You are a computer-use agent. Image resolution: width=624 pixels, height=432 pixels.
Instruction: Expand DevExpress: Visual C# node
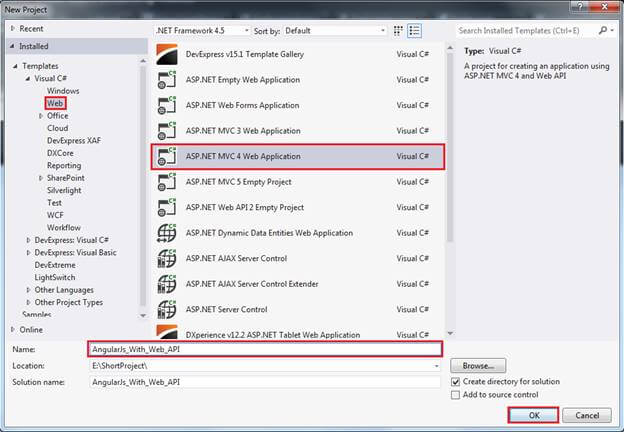[x=28, y=240]
